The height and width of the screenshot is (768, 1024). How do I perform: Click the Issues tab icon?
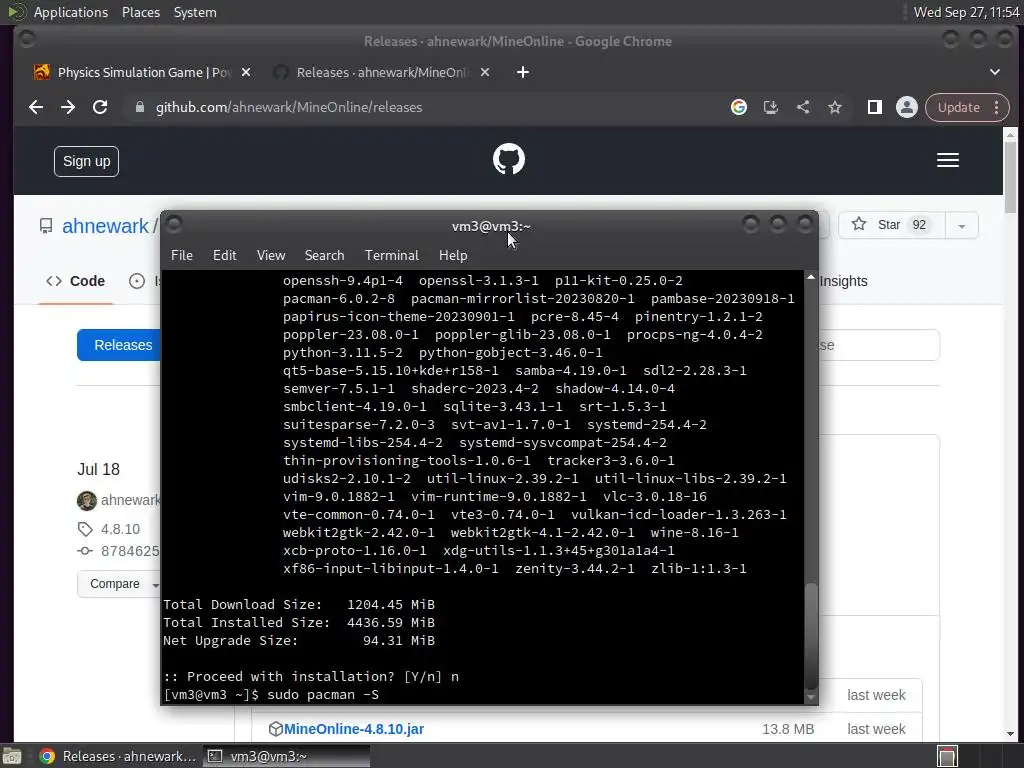click(137, 281)
